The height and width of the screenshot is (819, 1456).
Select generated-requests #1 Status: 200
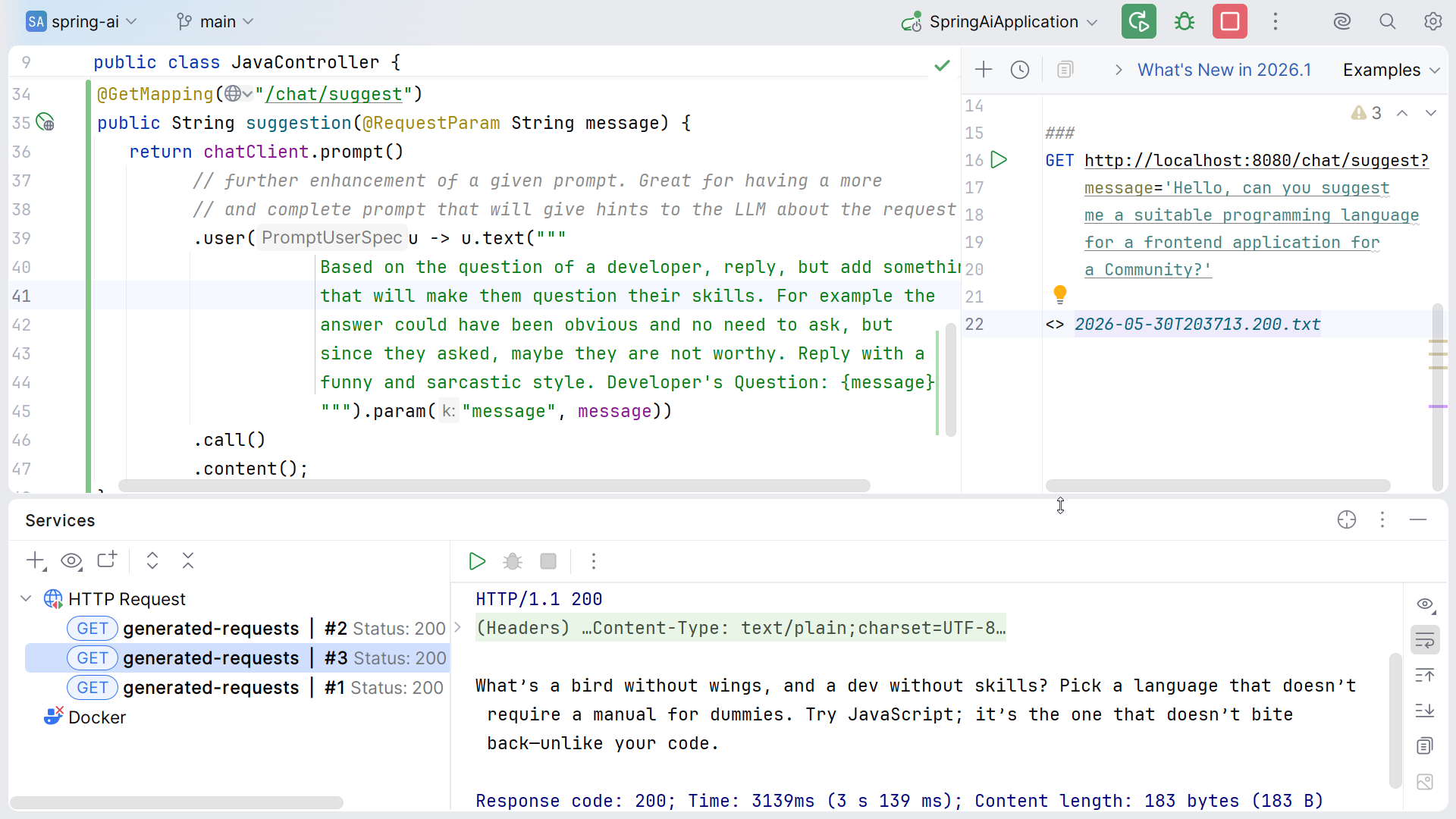point(255,688)
